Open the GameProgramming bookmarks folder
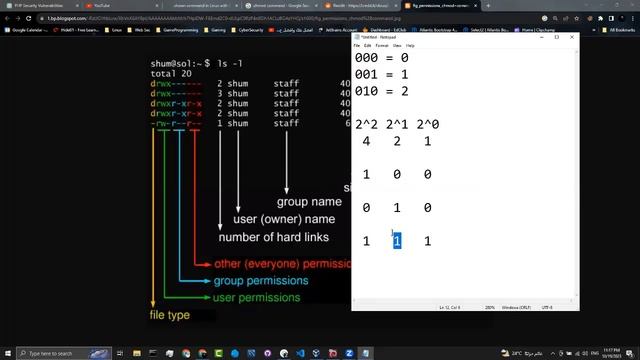The height and width of the screenshot is (360, 640). pos(177,30)
